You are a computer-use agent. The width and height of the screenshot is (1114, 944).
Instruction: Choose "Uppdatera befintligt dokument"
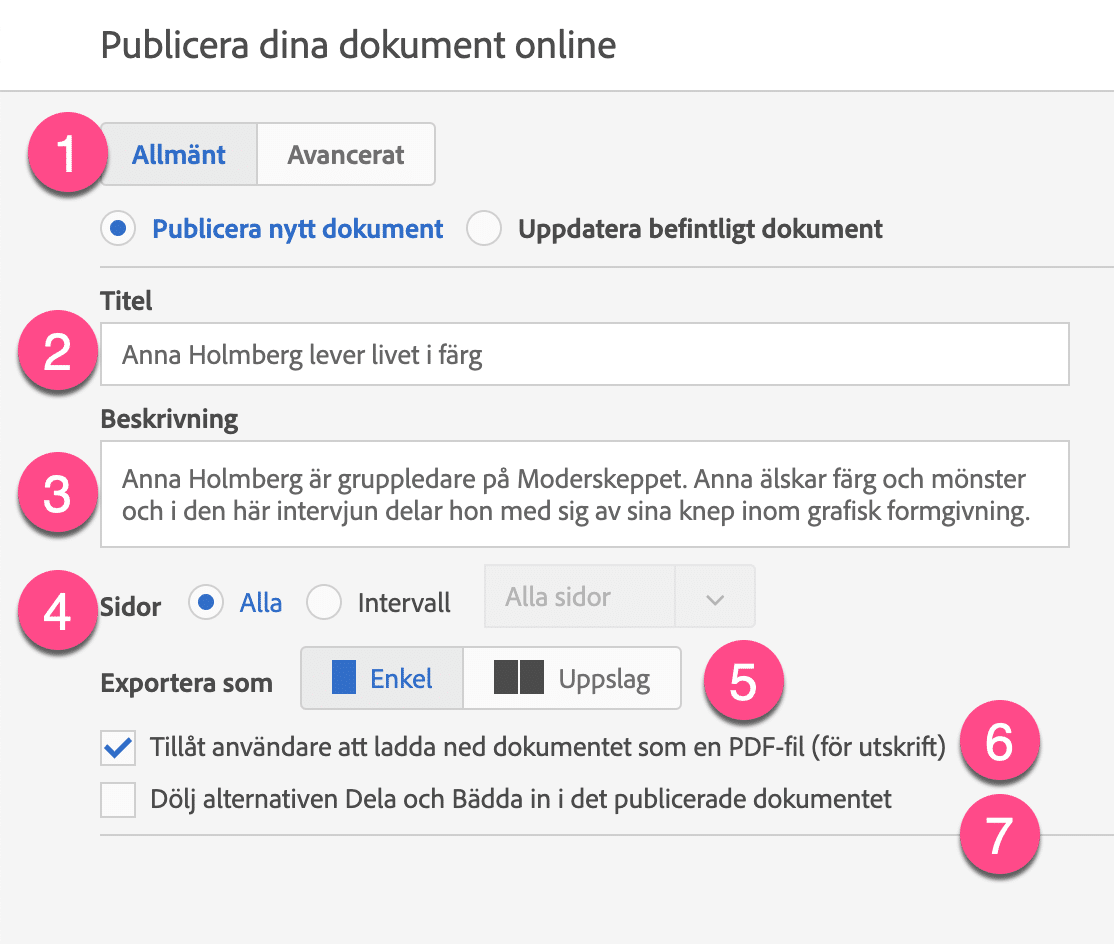pos(484,228)
